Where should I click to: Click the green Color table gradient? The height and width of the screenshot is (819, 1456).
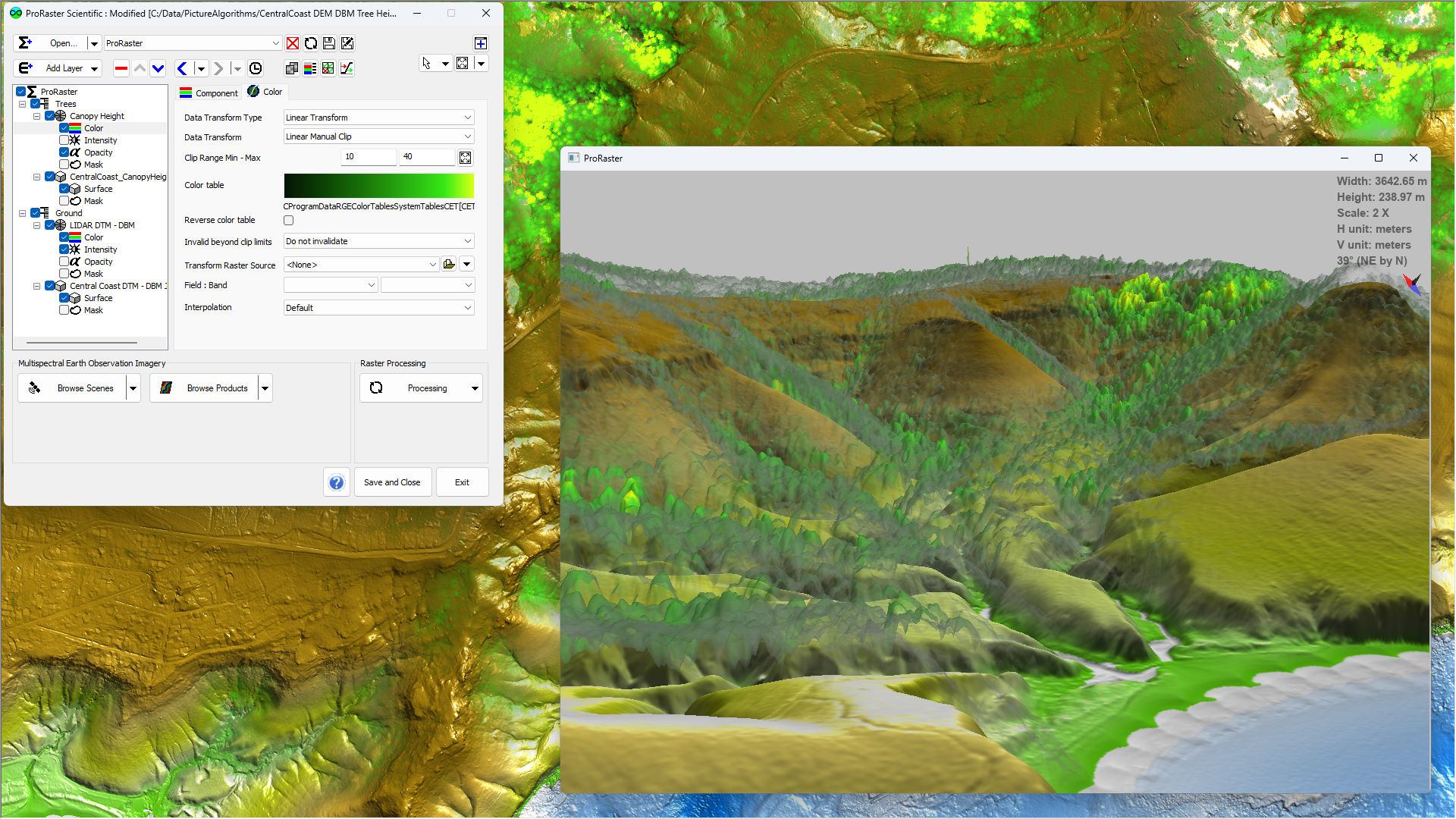click(x=378, y=185)
